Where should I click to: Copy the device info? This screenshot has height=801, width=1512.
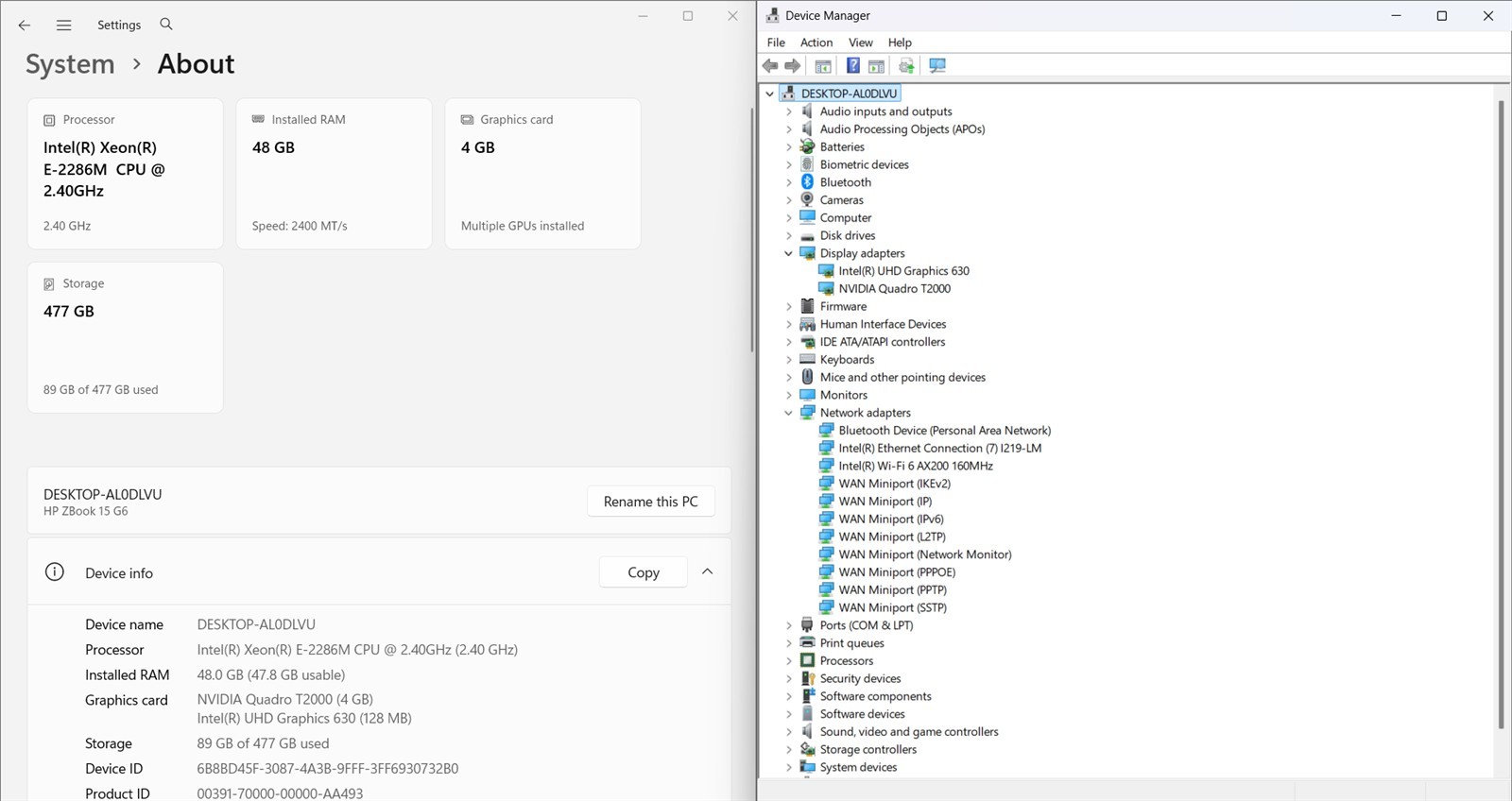(x=644, y=572)
